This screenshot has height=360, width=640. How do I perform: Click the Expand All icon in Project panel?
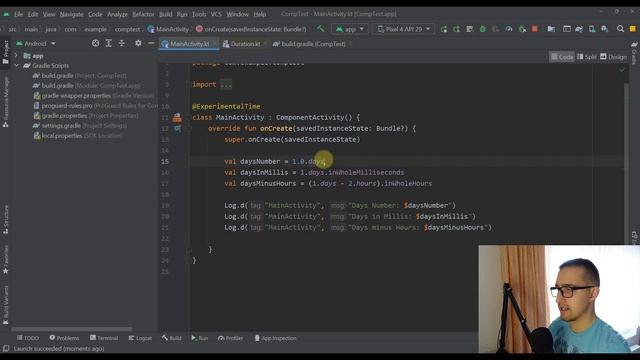[x=109, y=43]
